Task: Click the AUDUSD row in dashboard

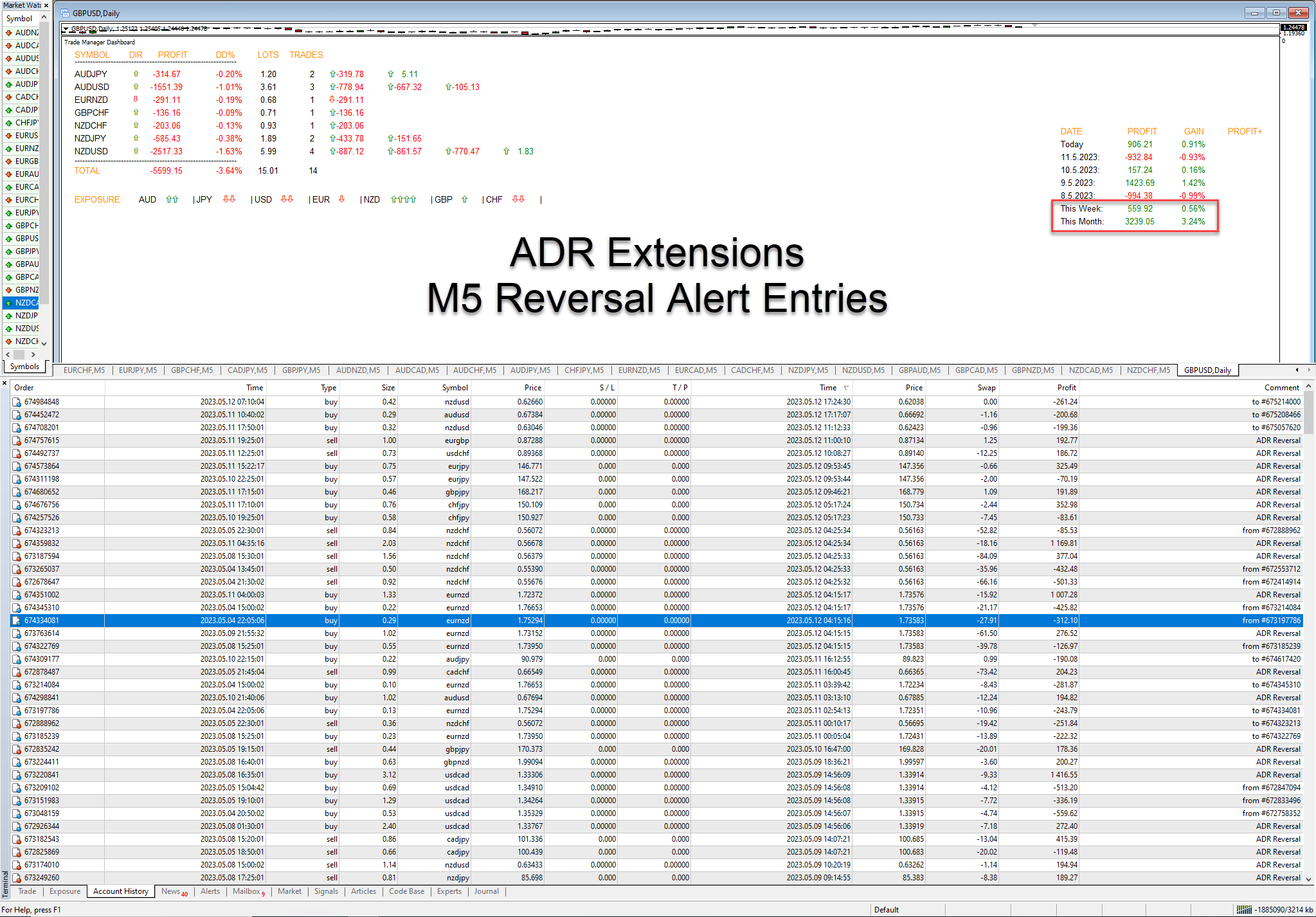Action: click(276, 87)
